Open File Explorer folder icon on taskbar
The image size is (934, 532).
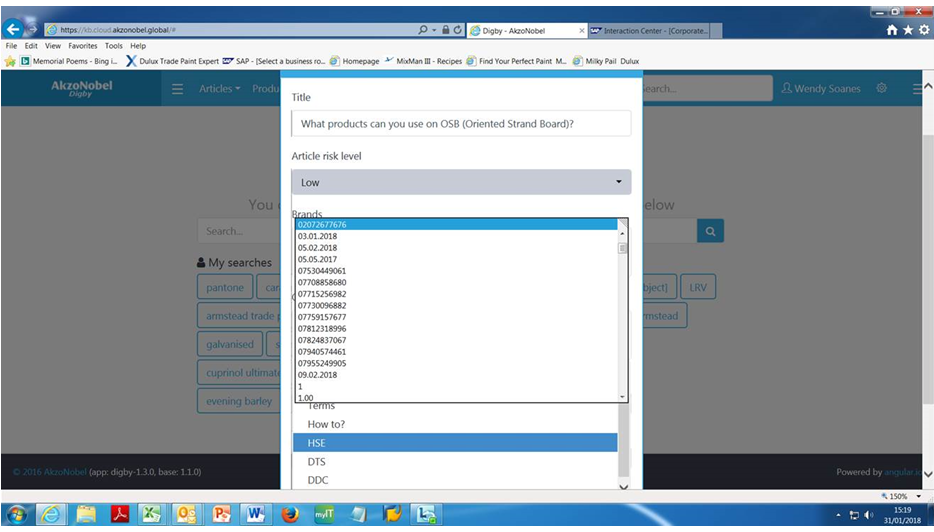pos(86,514)
